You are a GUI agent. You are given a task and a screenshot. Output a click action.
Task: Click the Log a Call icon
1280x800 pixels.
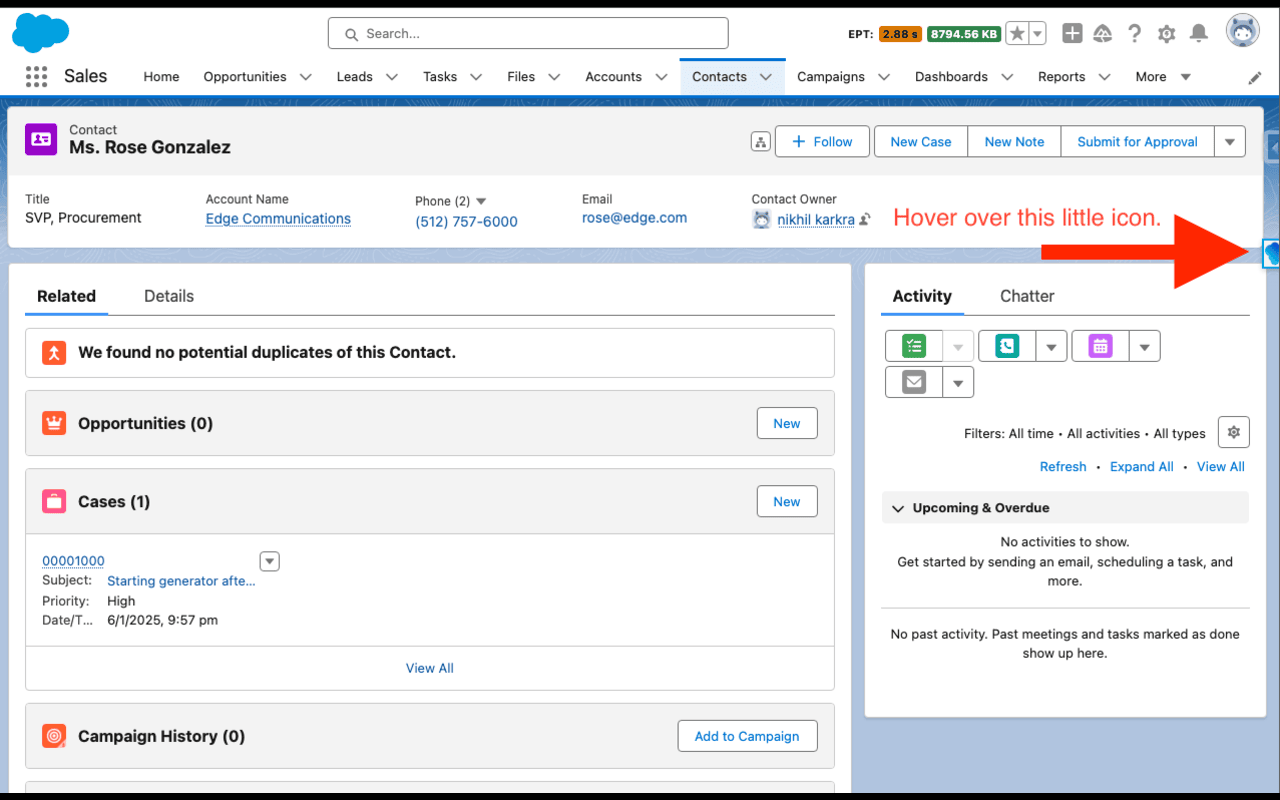coord(1007,347)
